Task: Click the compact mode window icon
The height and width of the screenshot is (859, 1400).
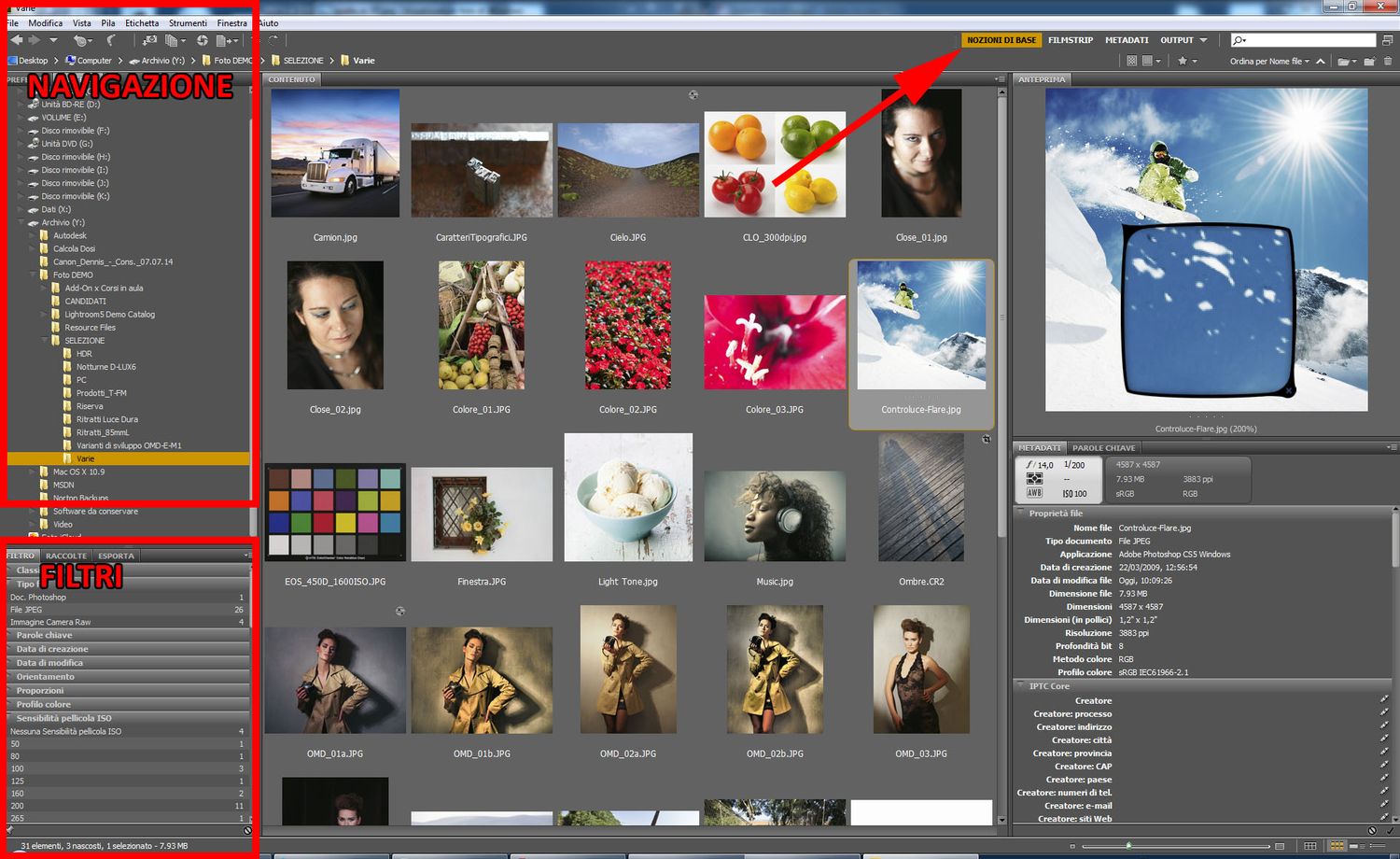Action: point(1387,40)
